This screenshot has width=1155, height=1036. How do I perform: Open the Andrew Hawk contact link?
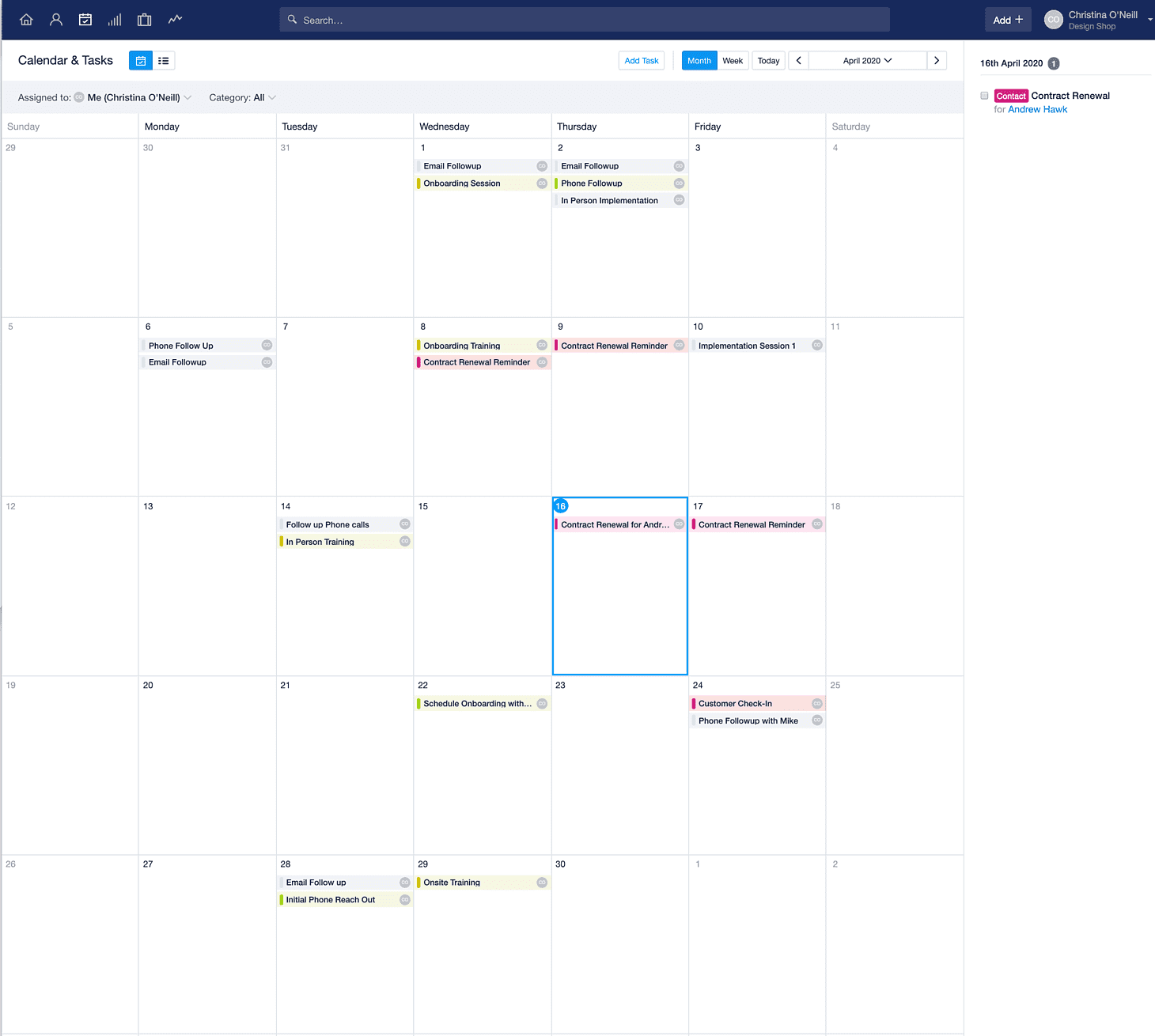[x=1037, y=110]
